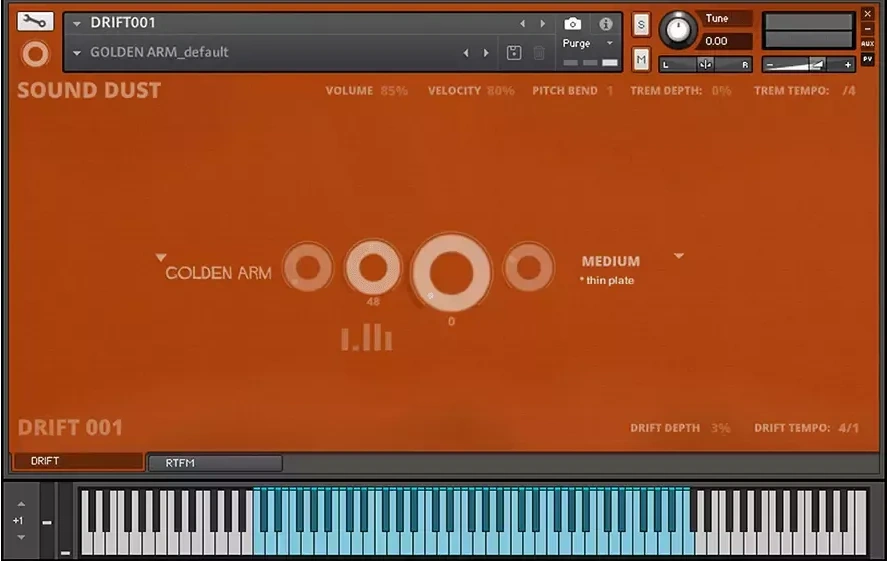Click the SOUND DUST title text
Screen dimensions: 888x561
pyautogui.click(x=89, y=91)
